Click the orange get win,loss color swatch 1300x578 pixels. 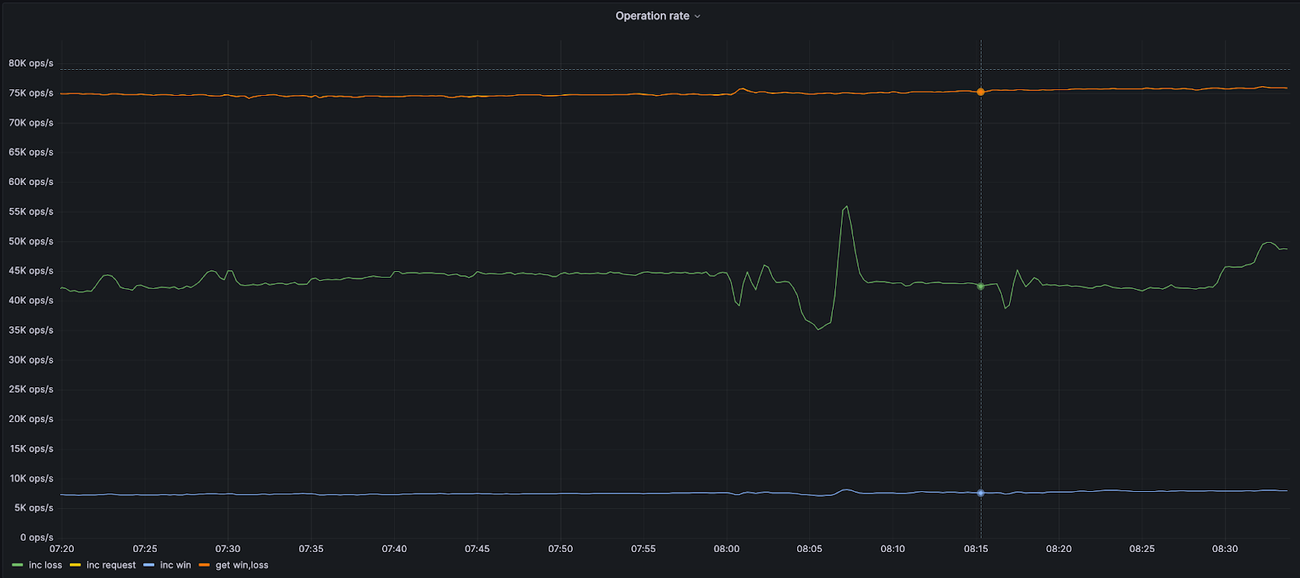pos(204,565)
